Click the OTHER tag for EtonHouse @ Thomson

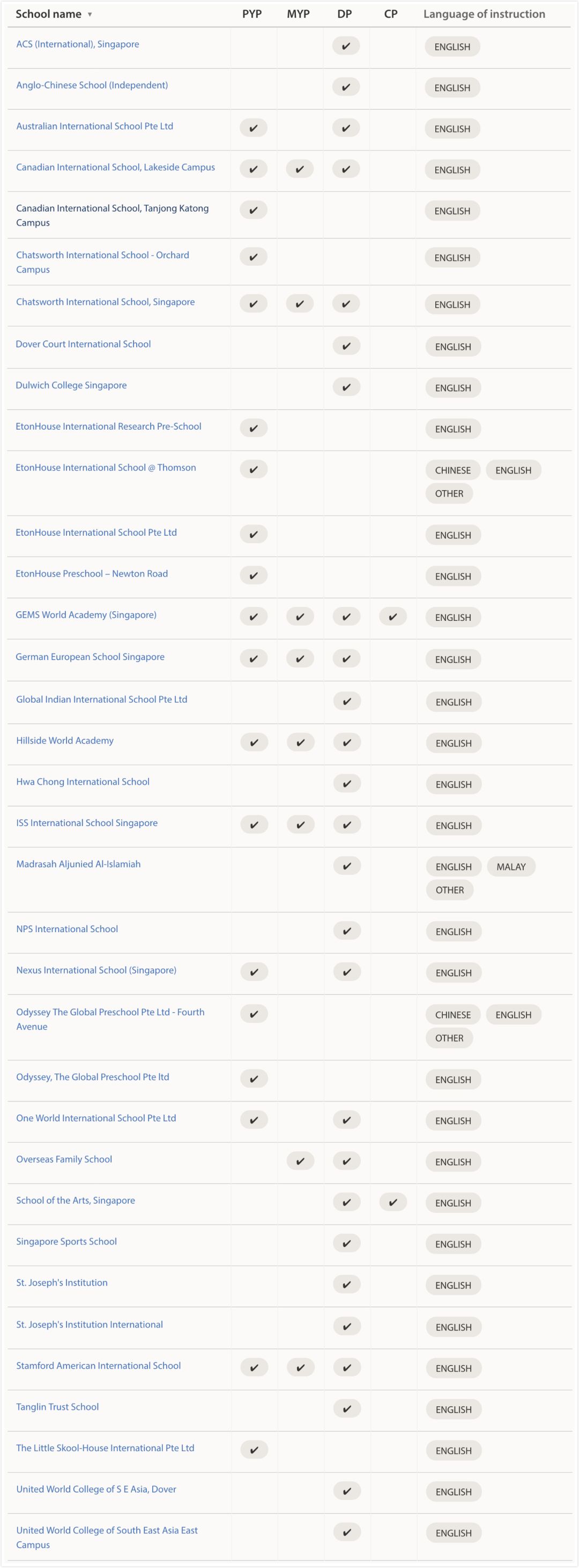pos(449,493)
